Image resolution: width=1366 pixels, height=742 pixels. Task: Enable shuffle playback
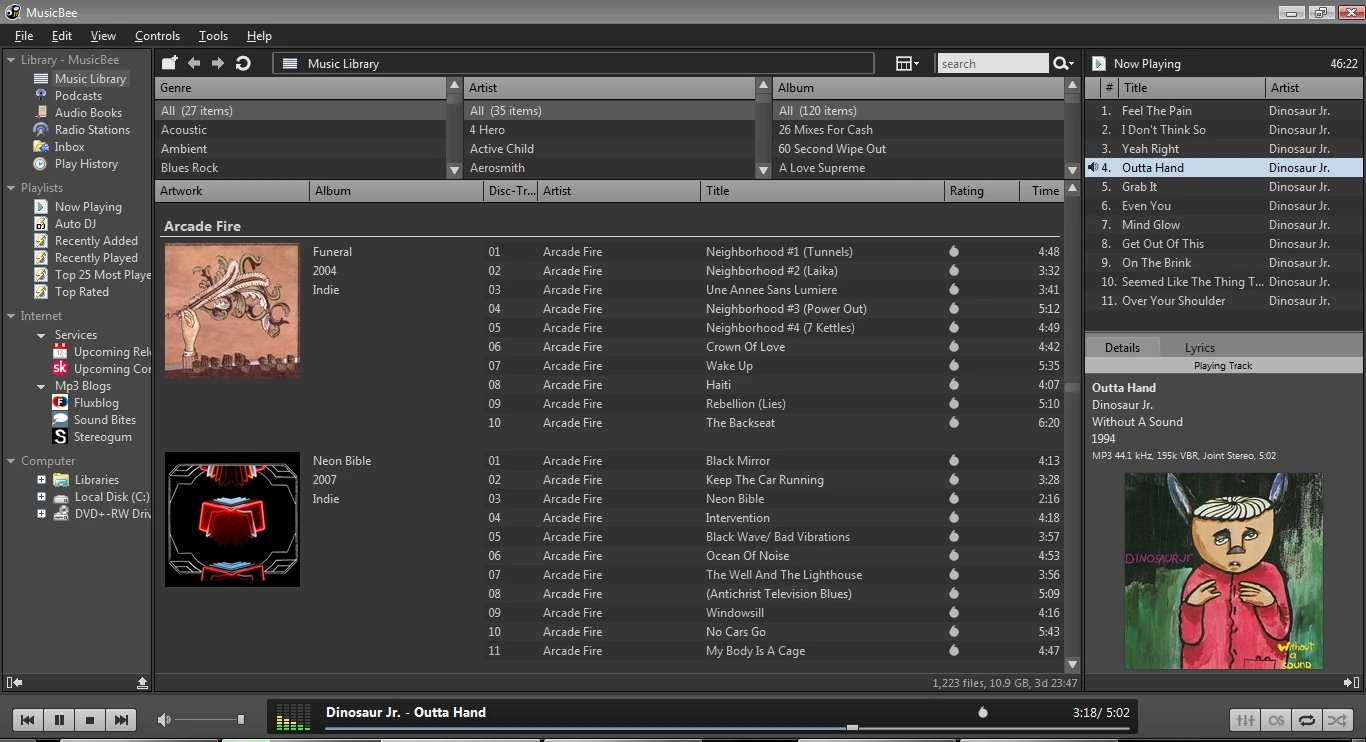pyautogui.click(x=1338, y=720)
